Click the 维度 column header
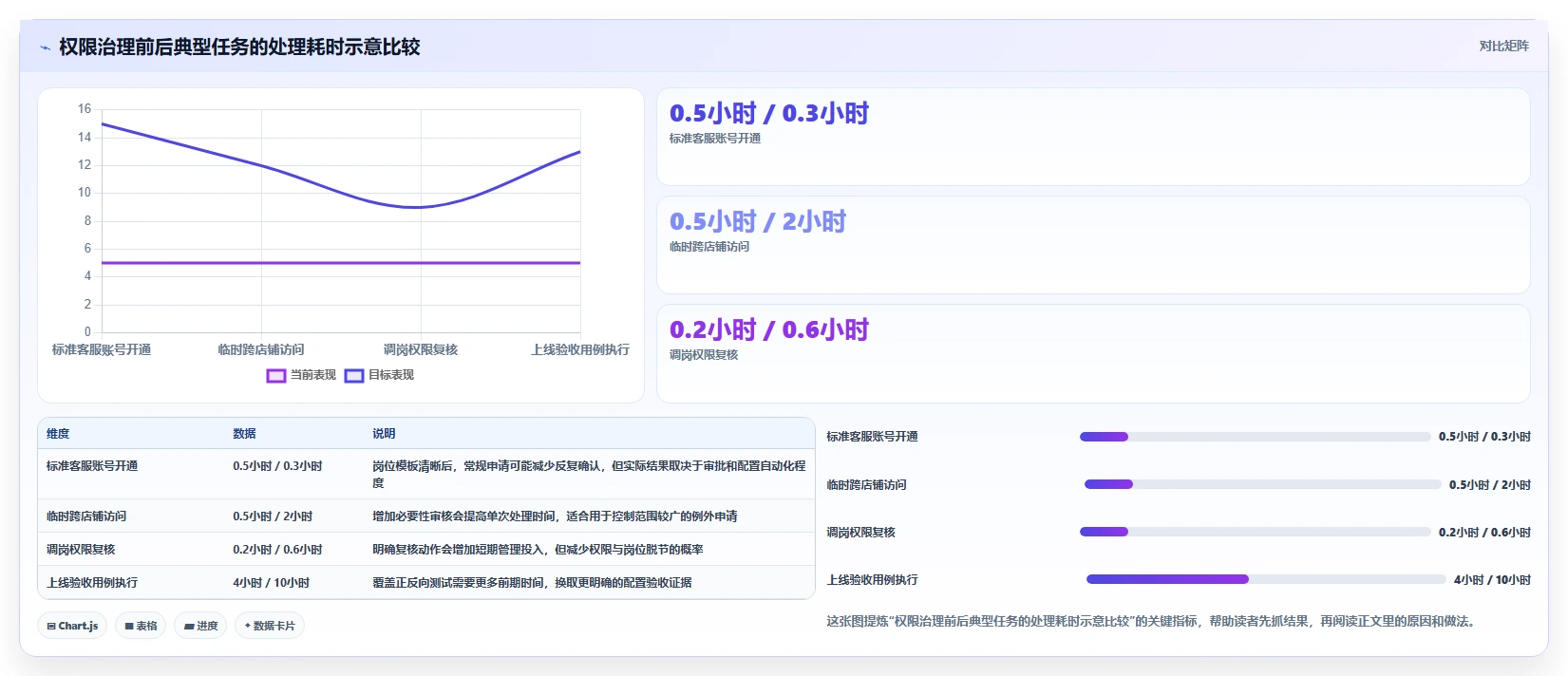 click(58, 433)
